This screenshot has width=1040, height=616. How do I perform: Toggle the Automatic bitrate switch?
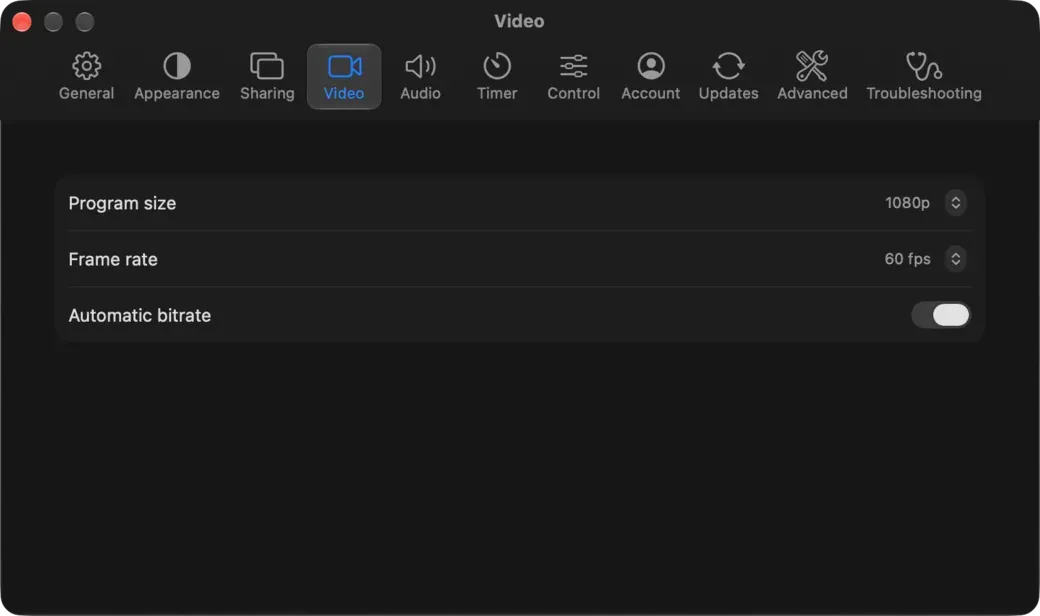click(940, 315)
